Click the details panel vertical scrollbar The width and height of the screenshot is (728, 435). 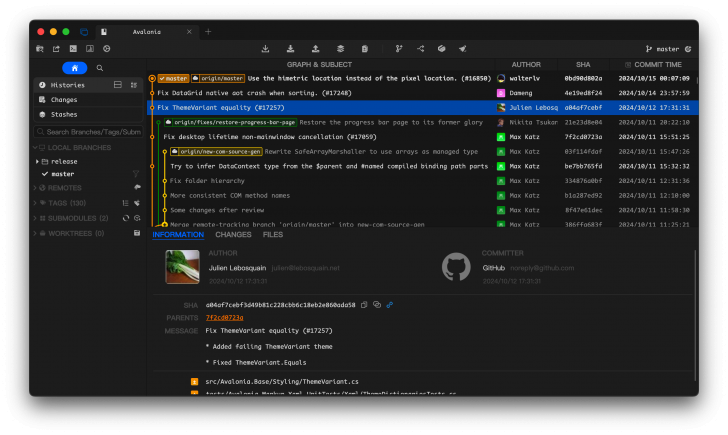[695, 316]
